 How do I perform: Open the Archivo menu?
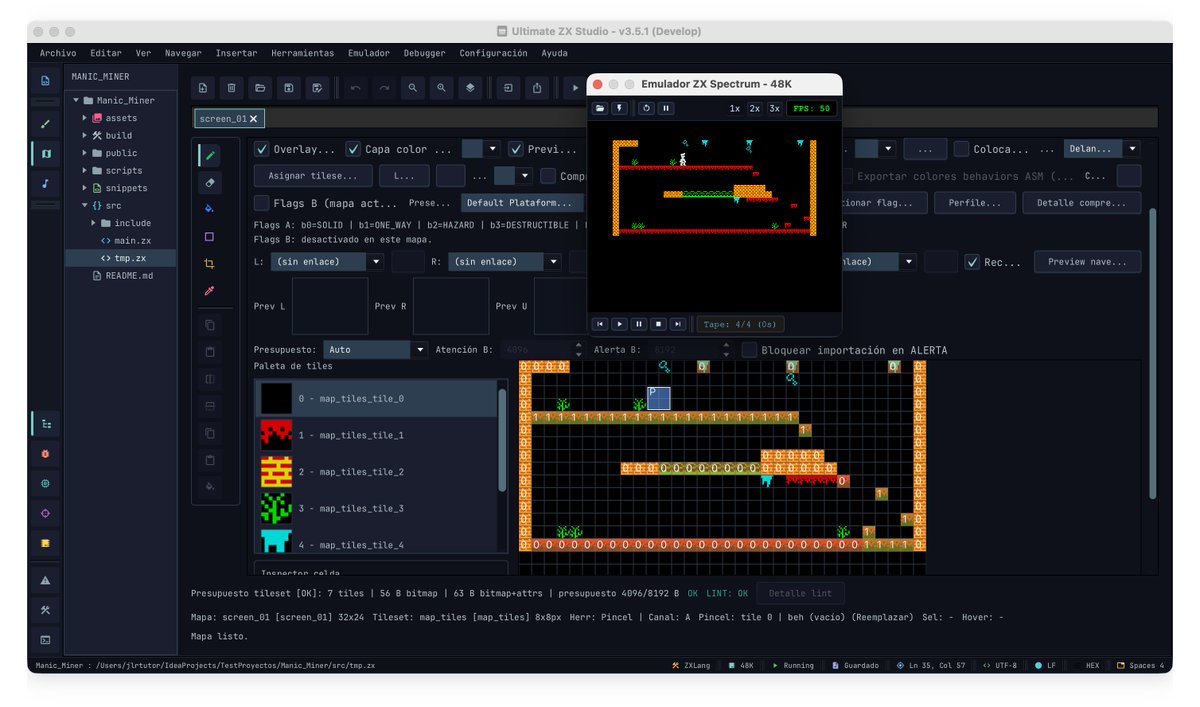tap(57, 53)
